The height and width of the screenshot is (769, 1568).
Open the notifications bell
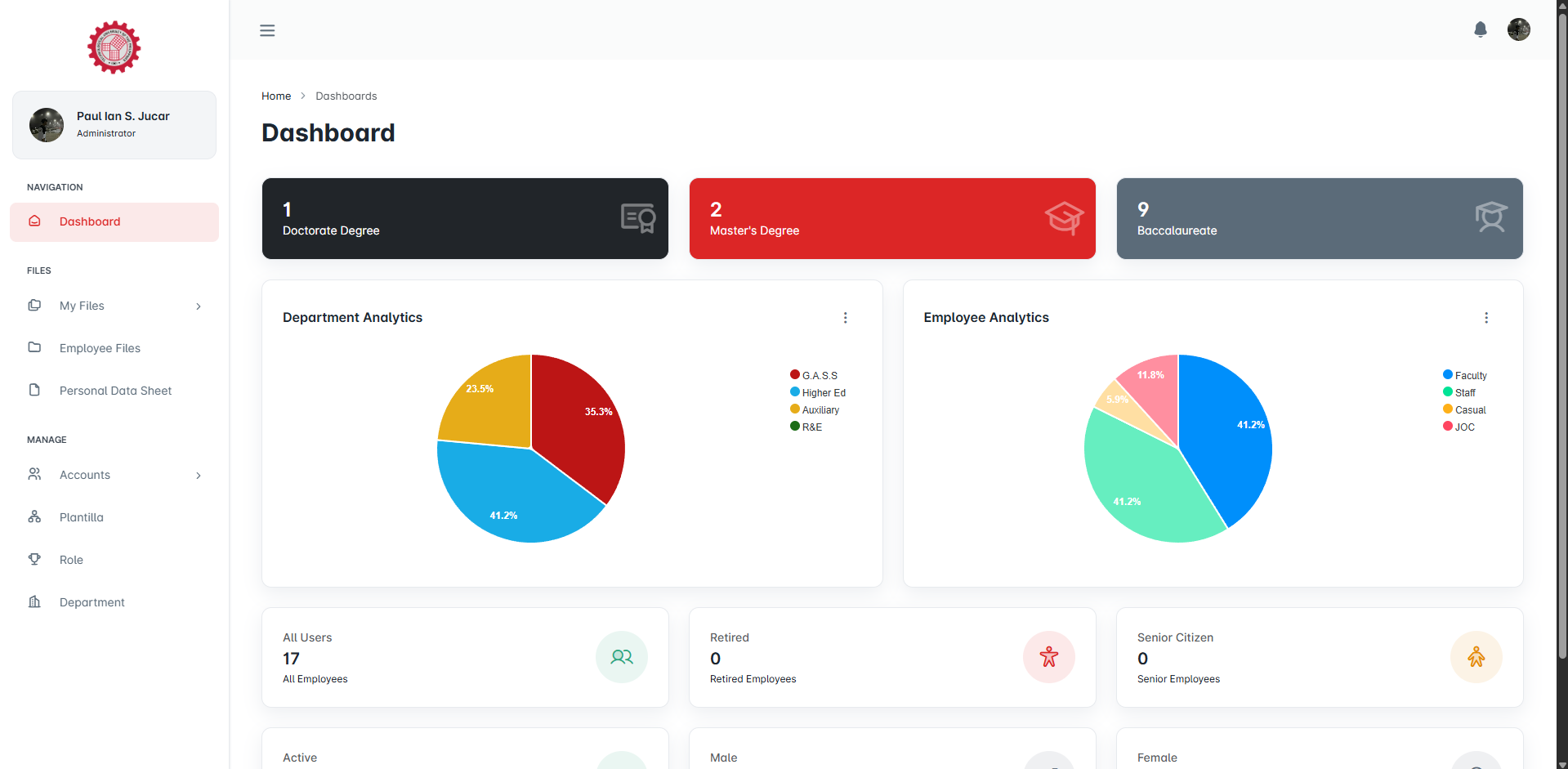[1480, 29]
